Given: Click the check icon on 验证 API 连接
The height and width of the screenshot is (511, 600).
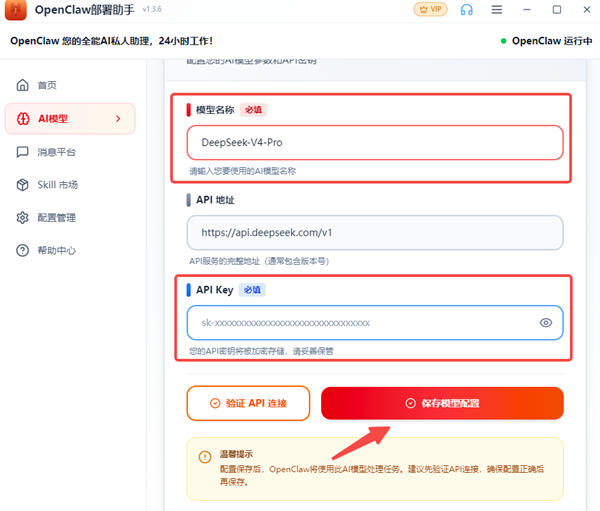Looking at the screenshot, I should point(215,403).
